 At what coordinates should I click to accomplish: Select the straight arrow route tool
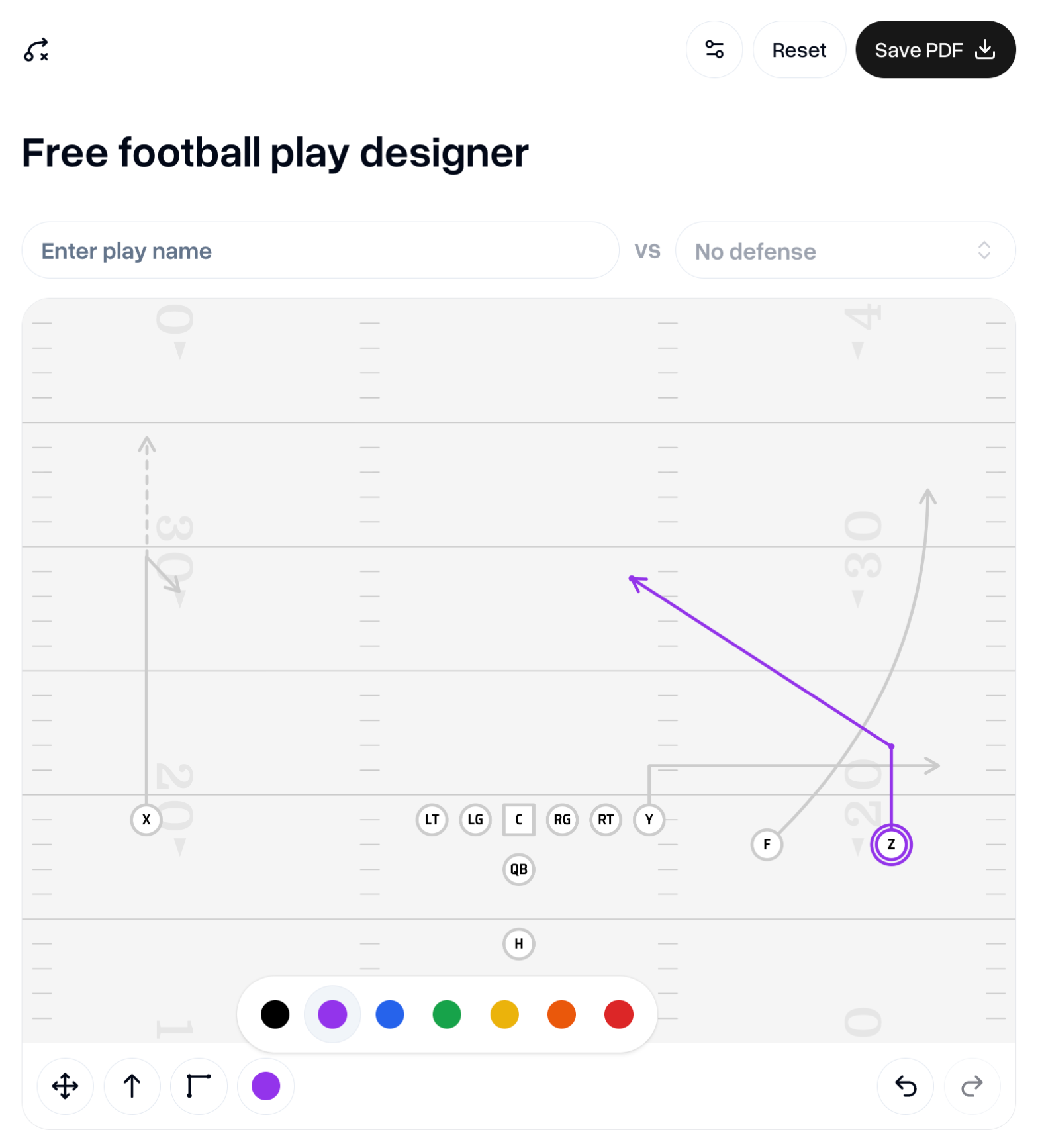point(132,1086)
